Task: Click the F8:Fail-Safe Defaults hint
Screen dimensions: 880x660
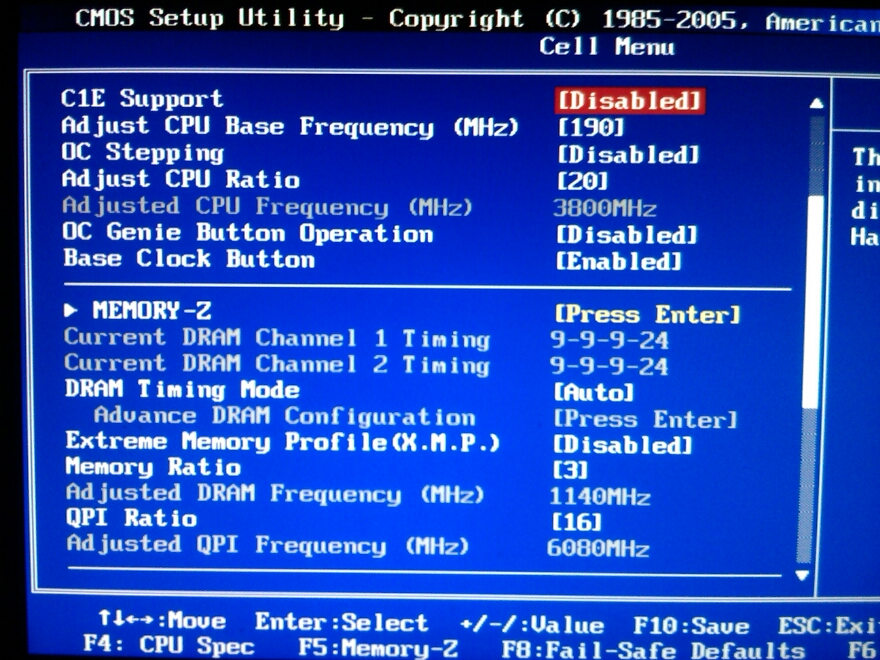Action: pyautogui.click(x=653, y=650)
